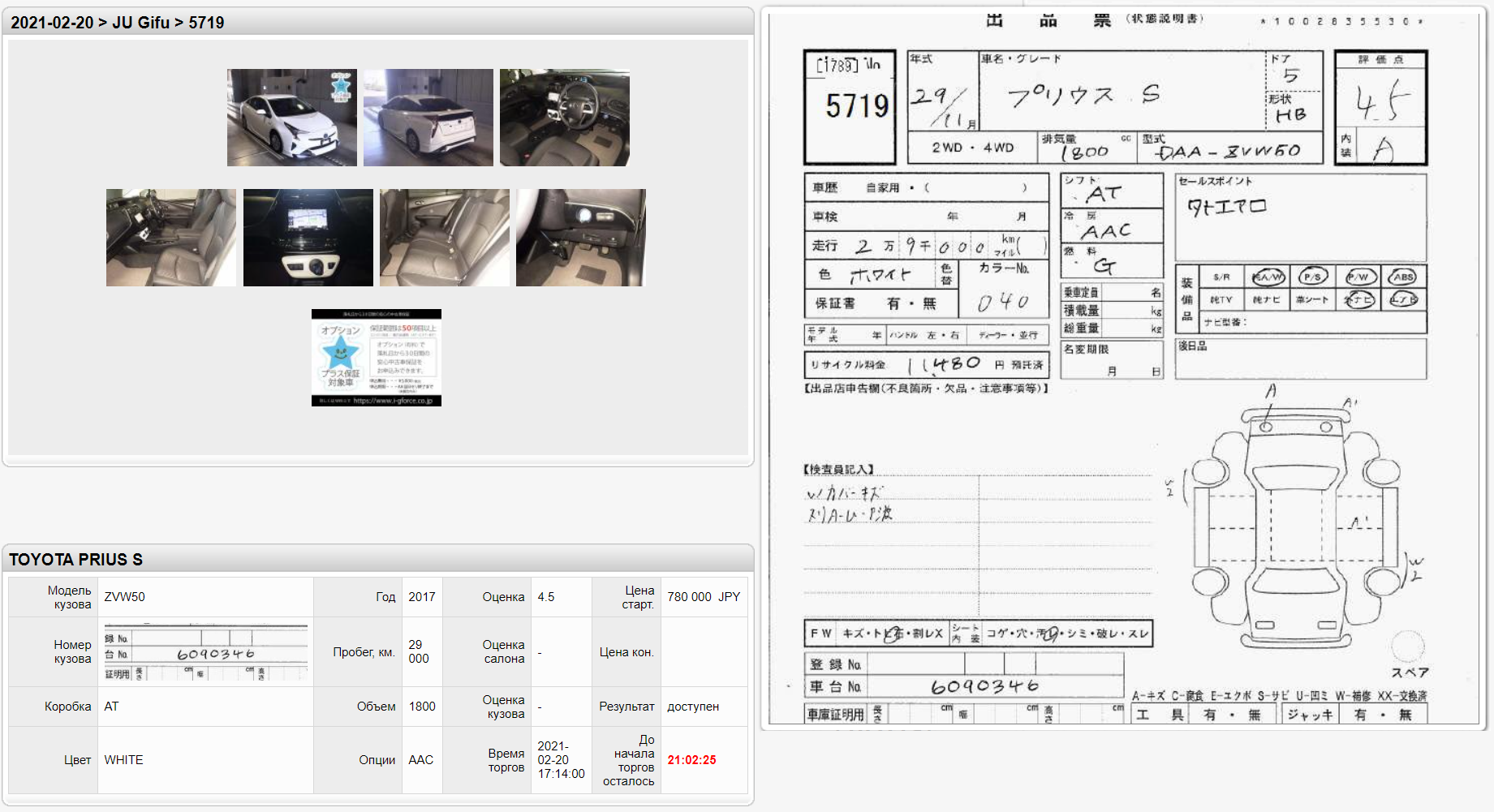Click the До начала торгов осталось label

tap(629, 760)
